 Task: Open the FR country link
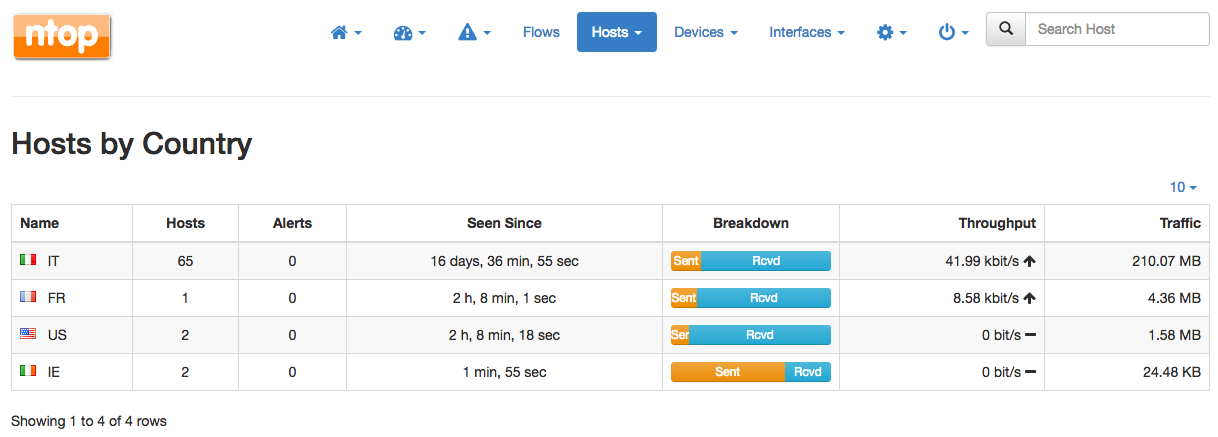tap(57, 298)
